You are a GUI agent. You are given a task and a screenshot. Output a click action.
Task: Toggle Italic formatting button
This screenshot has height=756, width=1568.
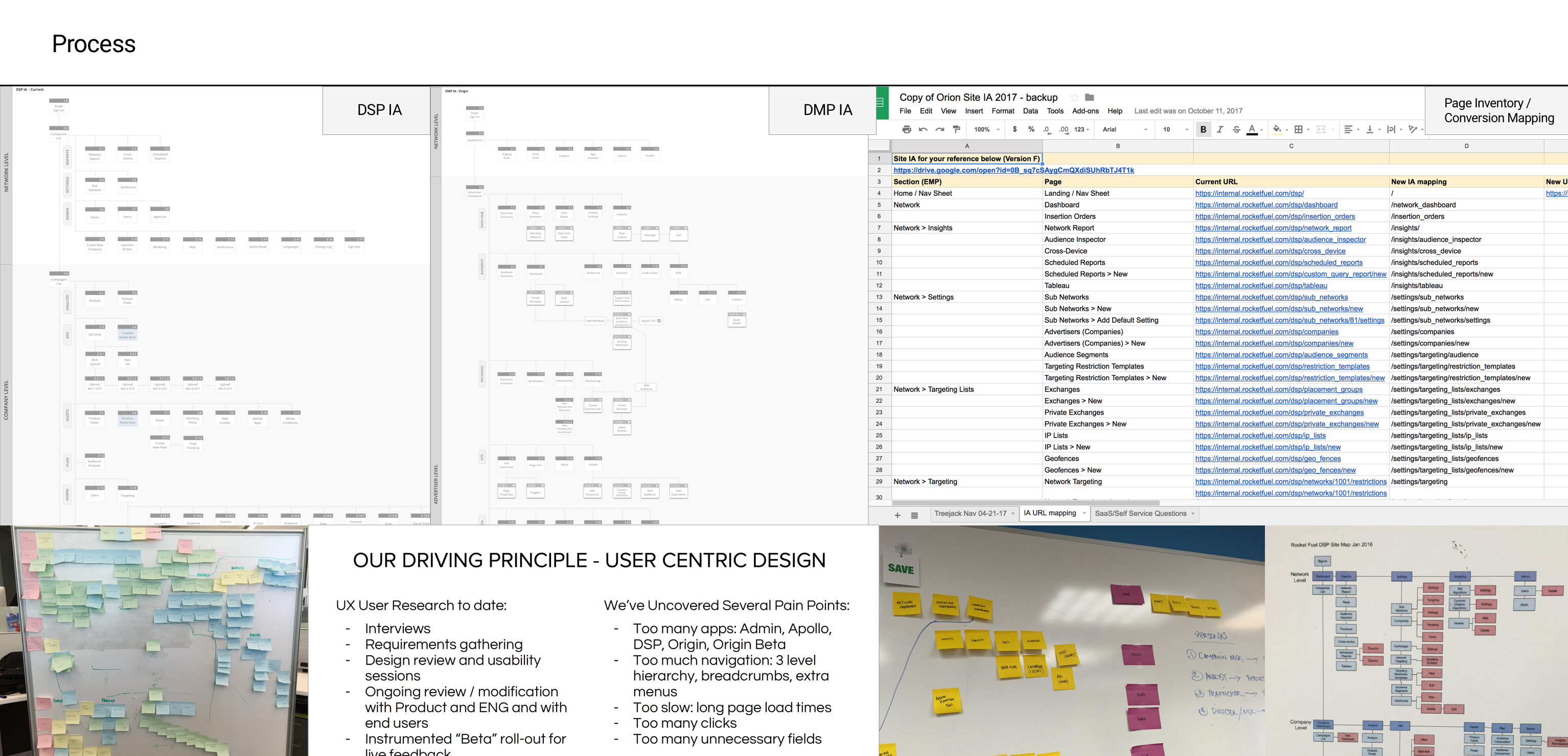[1220, 129]
